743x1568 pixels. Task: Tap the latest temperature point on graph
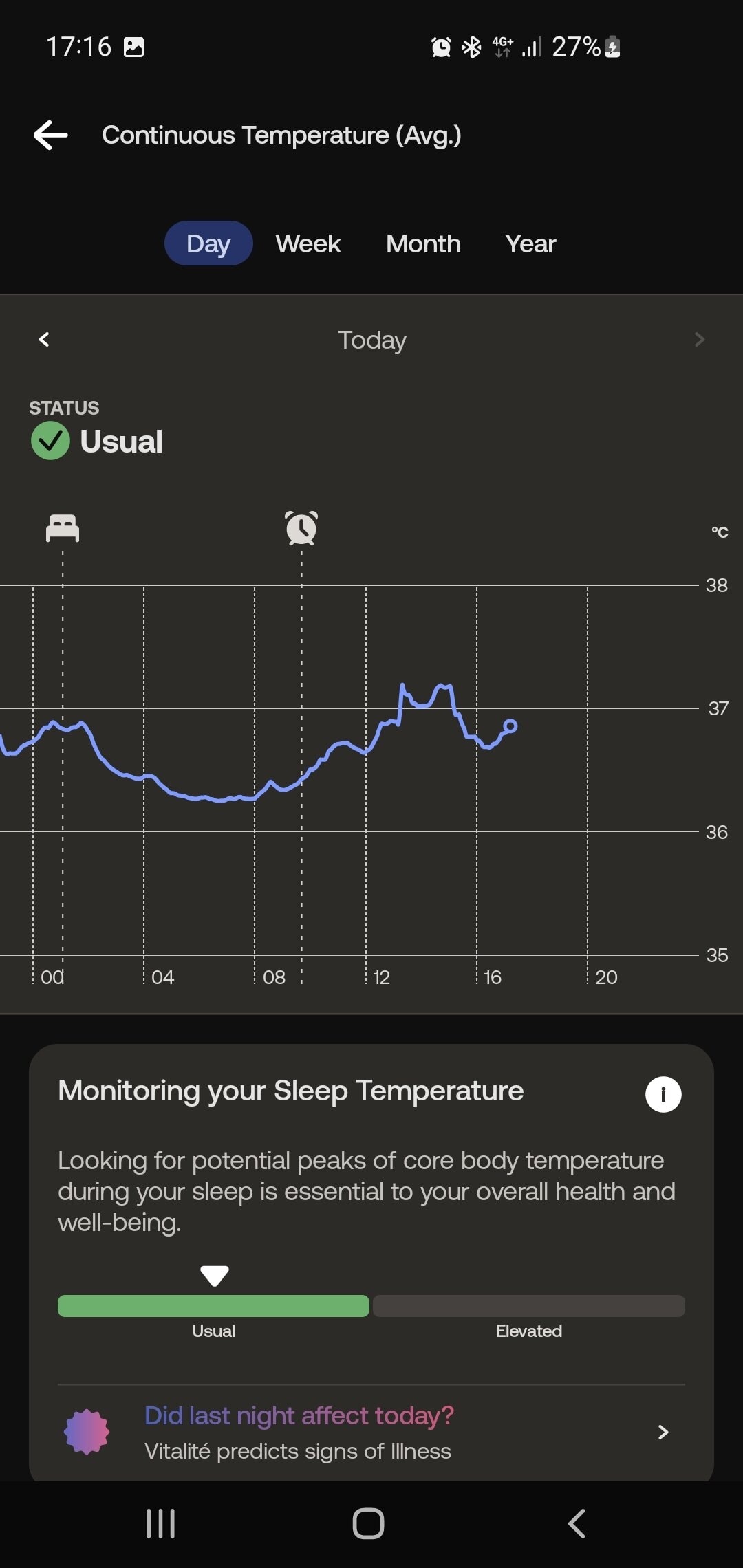click(x=510, y=726)
